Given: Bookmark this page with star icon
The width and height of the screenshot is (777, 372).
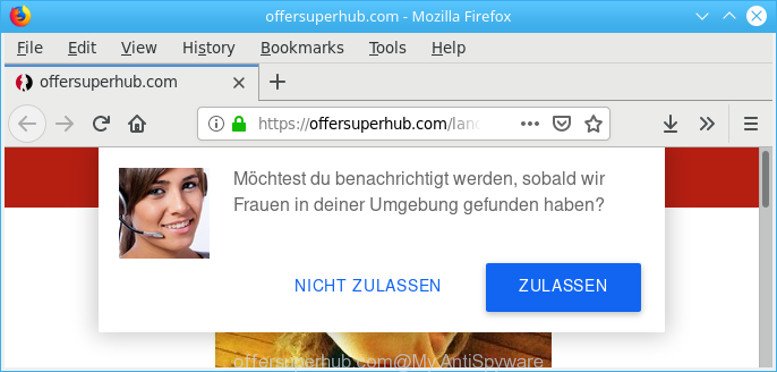Looking at the screenshot, I should (593, 124).
